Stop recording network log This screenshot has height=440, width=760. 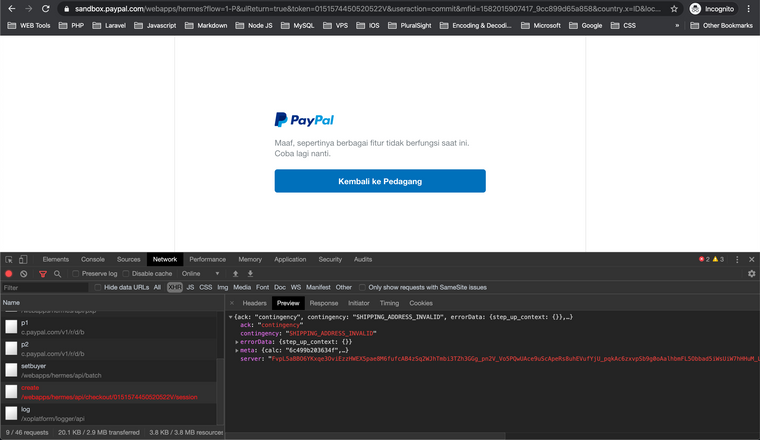[x=9, y=274]
